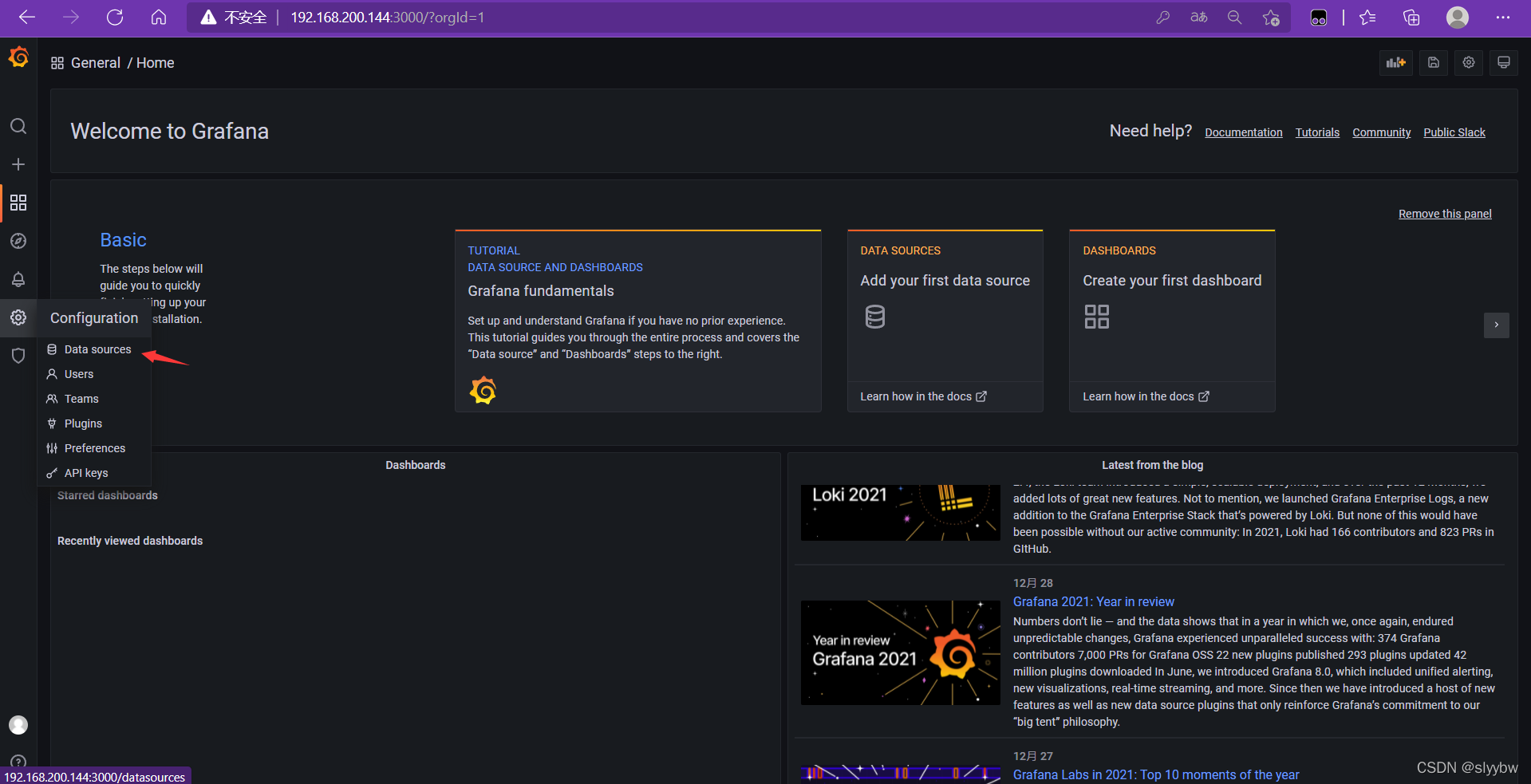Click the Year in review Grafana 2021 thumbnail
Screen dimensions: 1531x784
(900, 652)
